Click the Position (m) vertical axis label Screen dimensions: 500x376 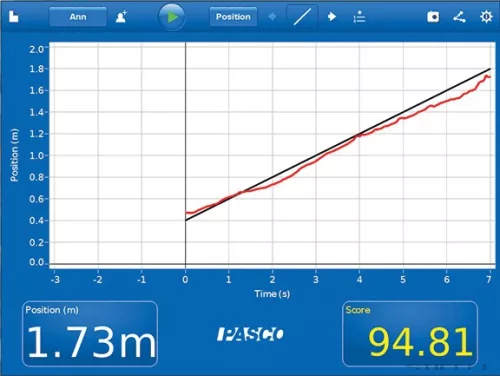14,155
